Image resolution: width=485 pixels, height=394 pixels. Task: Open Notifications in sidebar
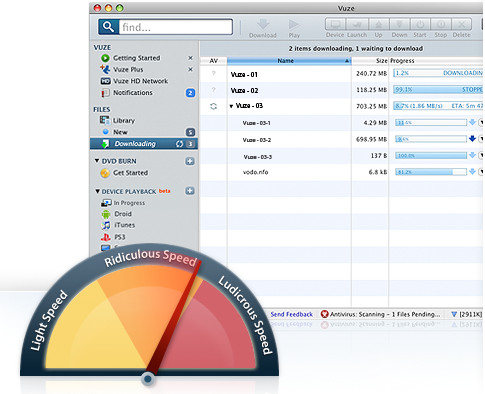pos(133,93)
